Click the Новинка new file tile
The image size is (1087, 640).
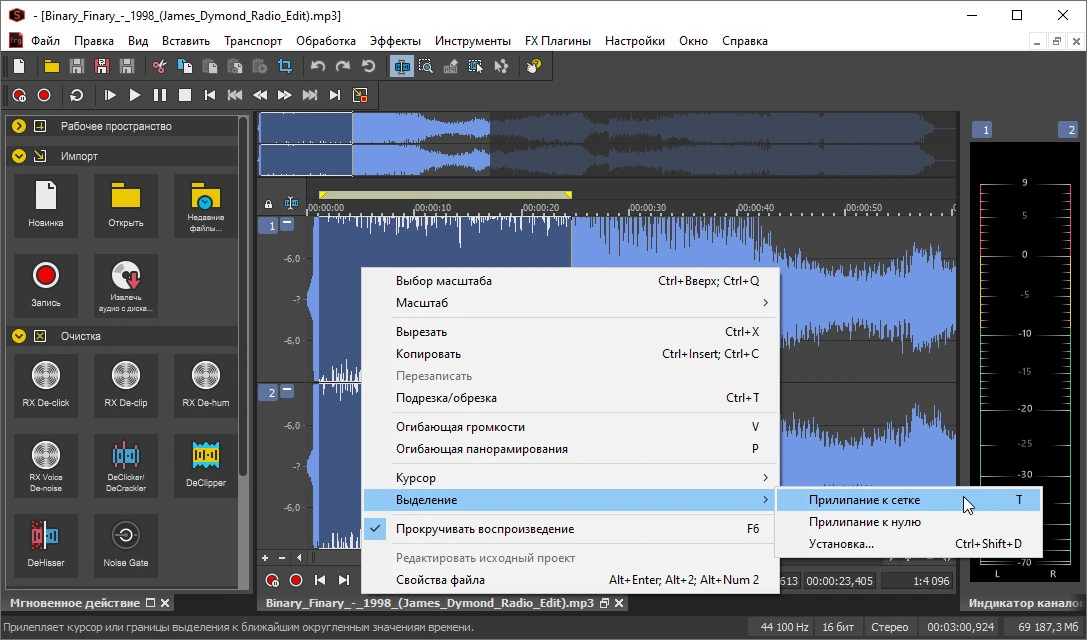tap(46, 205)
